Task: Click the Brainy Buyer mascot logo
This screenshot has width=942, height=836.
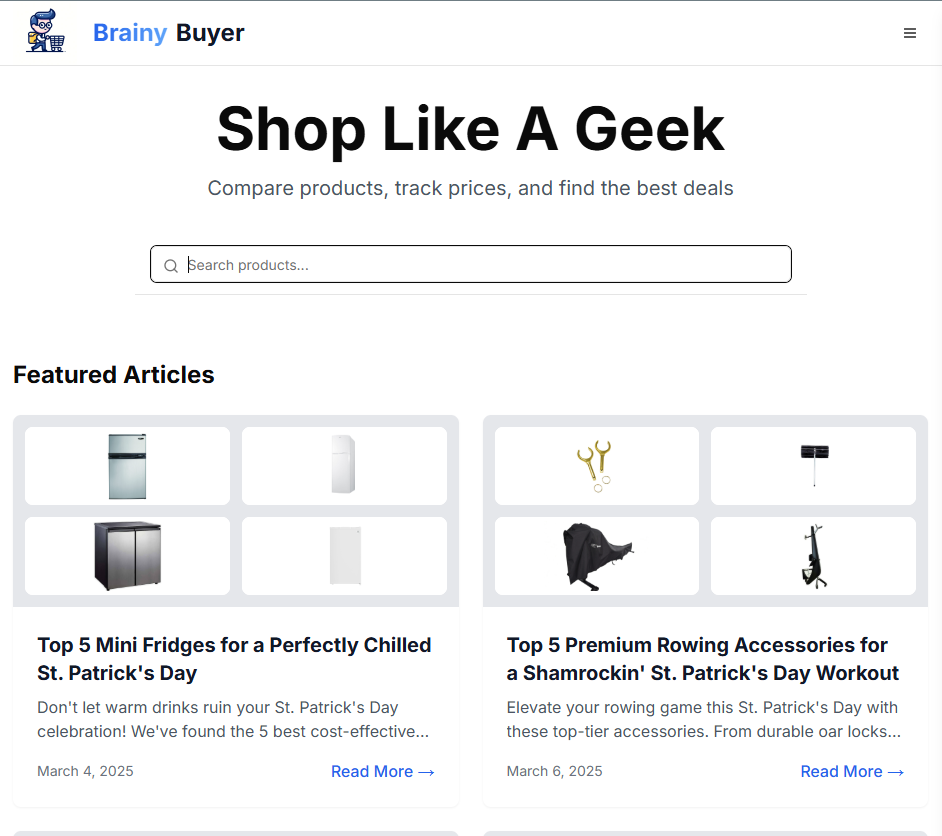Action: tap(45, 32)
